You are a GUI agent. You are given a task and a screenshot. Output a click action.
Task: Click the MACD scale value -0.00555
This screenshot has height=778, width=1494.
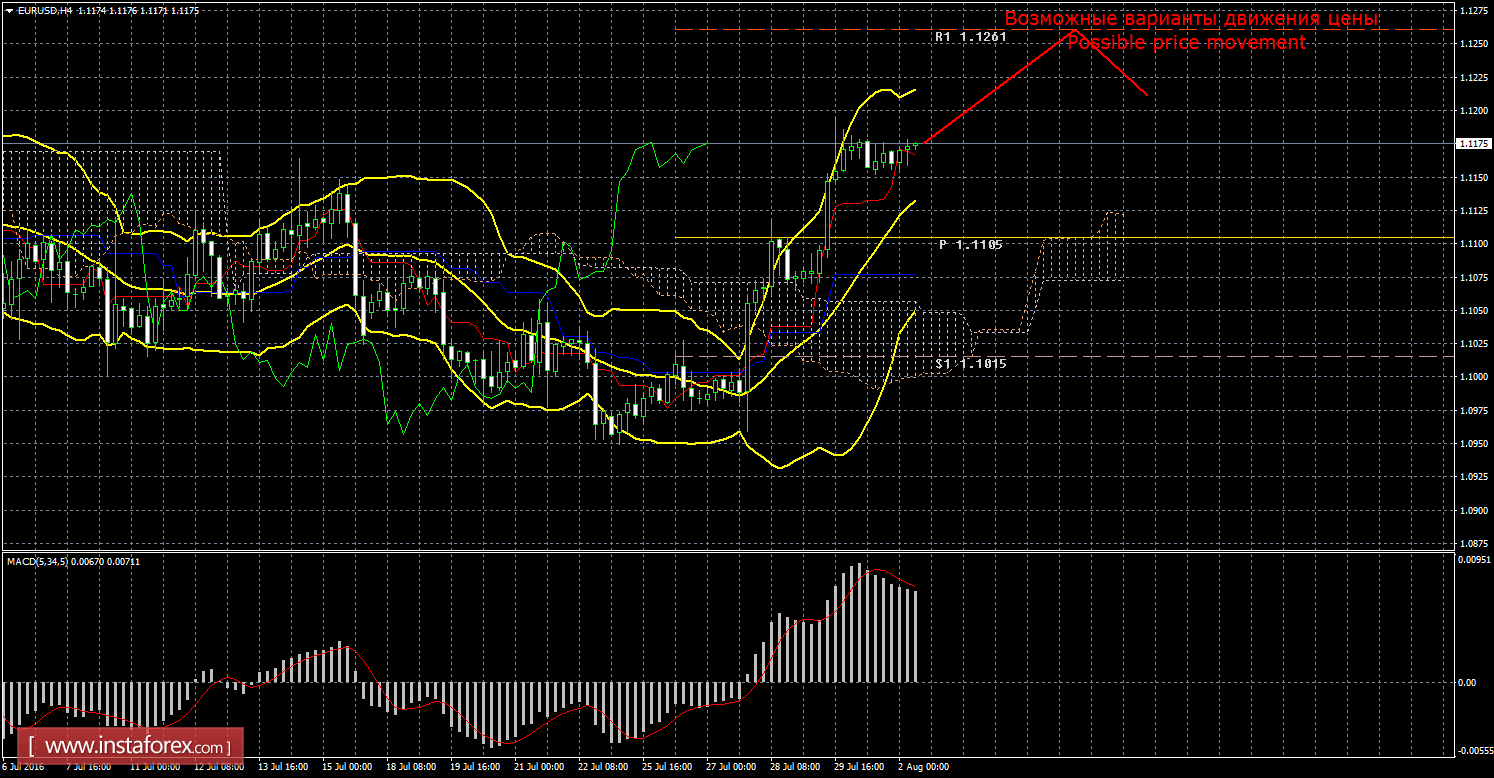tap(1475, 750)
